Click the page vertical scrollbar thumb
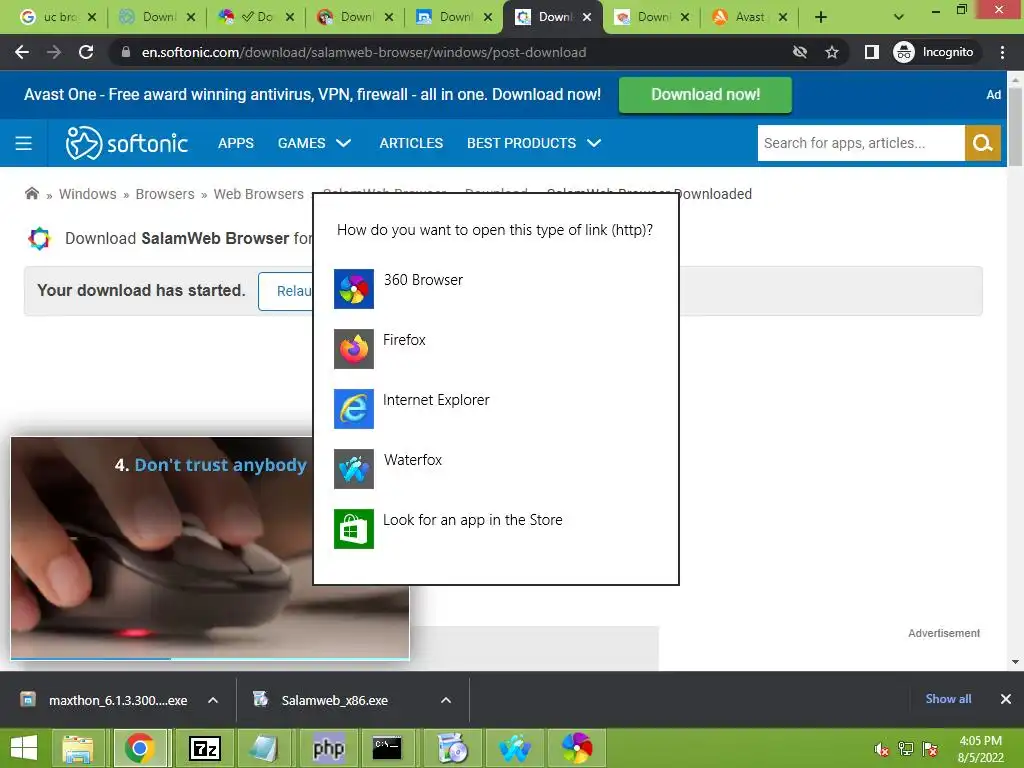 [1015, 126]
